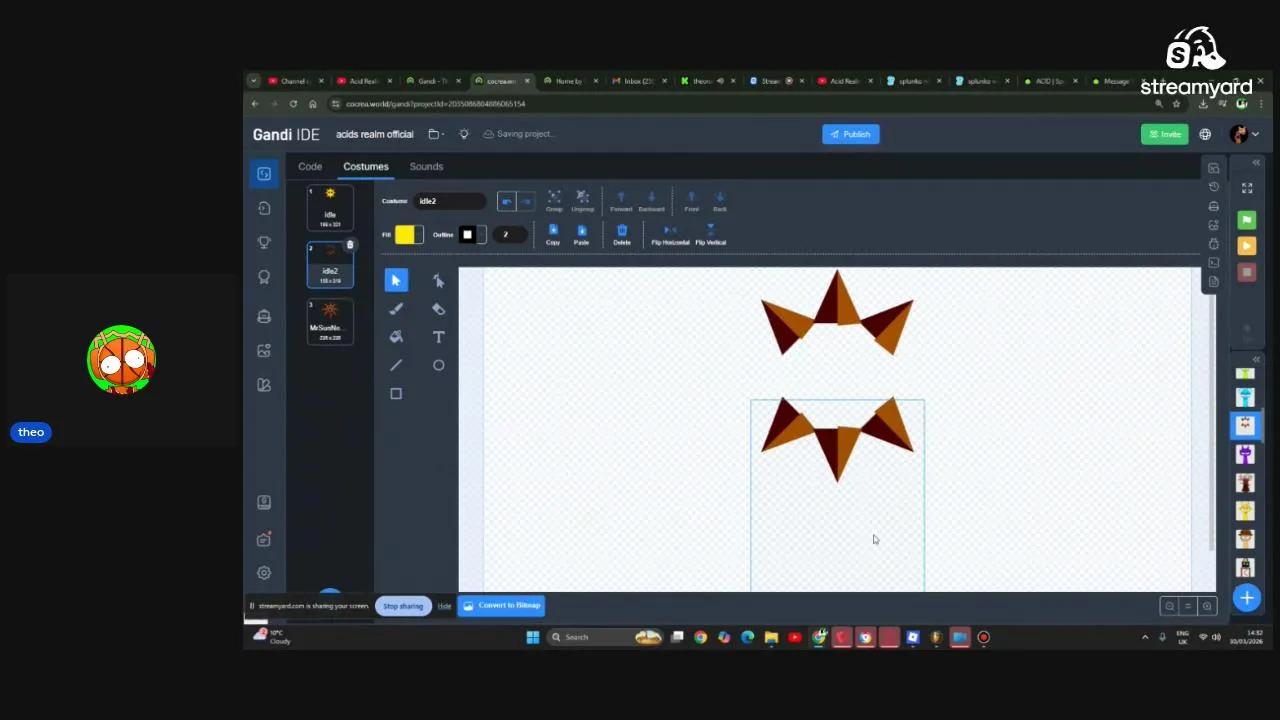Select the Fill bucket tool
The height and width of the screenshot is (720, 1280).
pos(396,337)
